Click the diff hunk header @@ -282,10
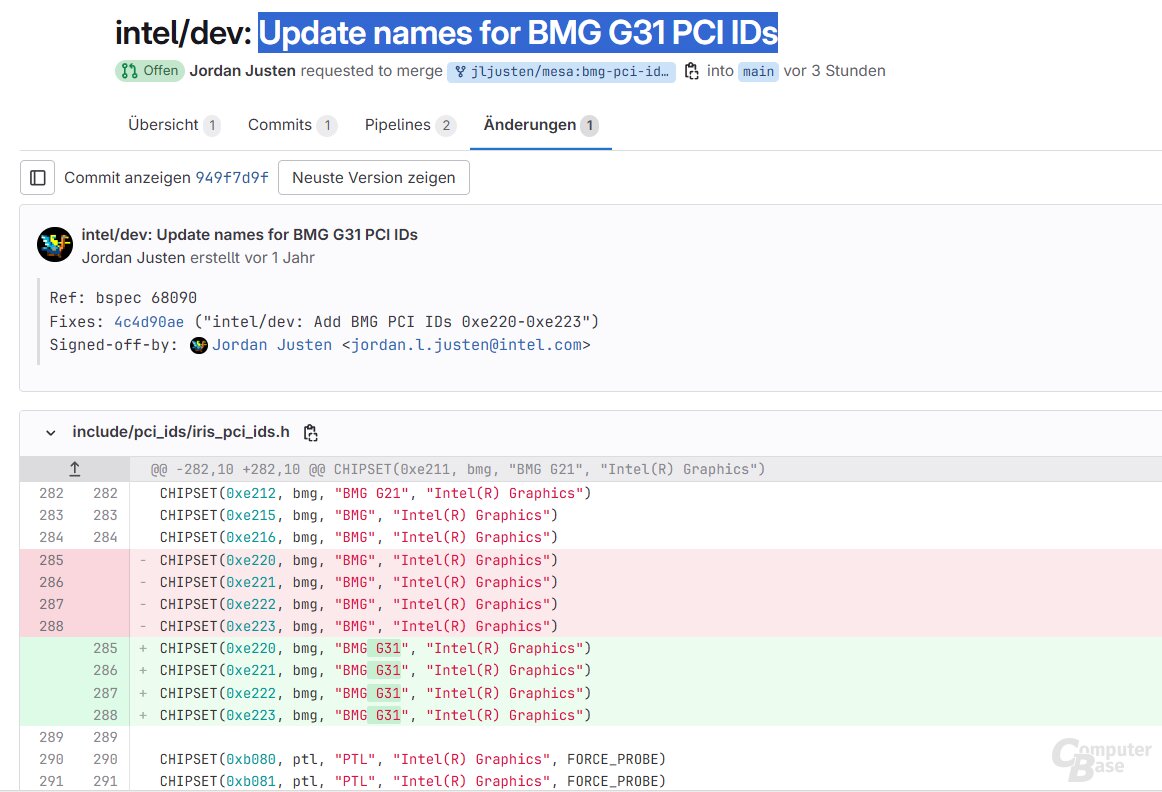Screen dimensions: 1162x792 click(x=458, y=469)
